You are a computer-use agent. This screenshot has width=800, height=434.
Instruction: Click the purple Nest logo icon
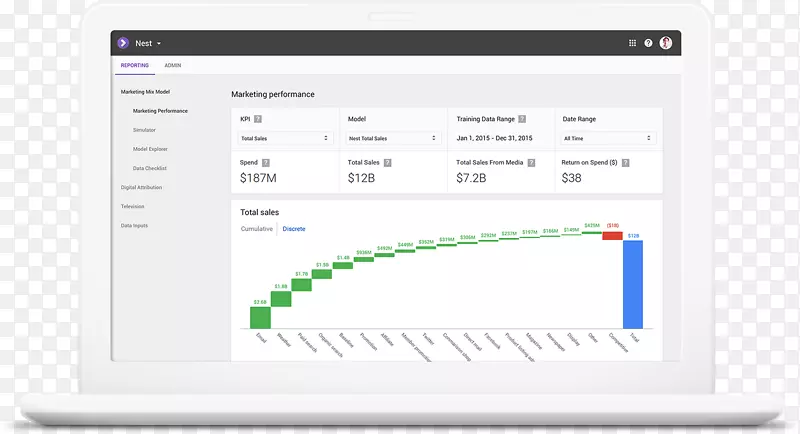click(123, 43)
